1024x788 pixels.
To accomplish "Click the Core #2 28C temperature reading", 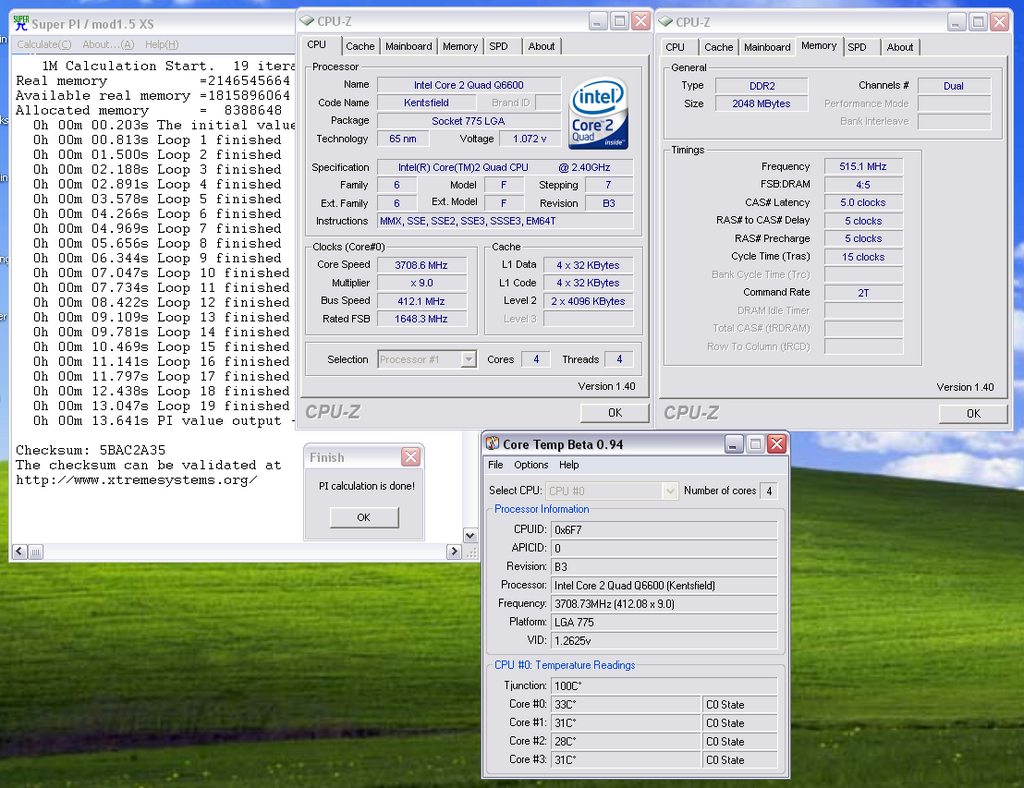I will (x=626, y=741).
